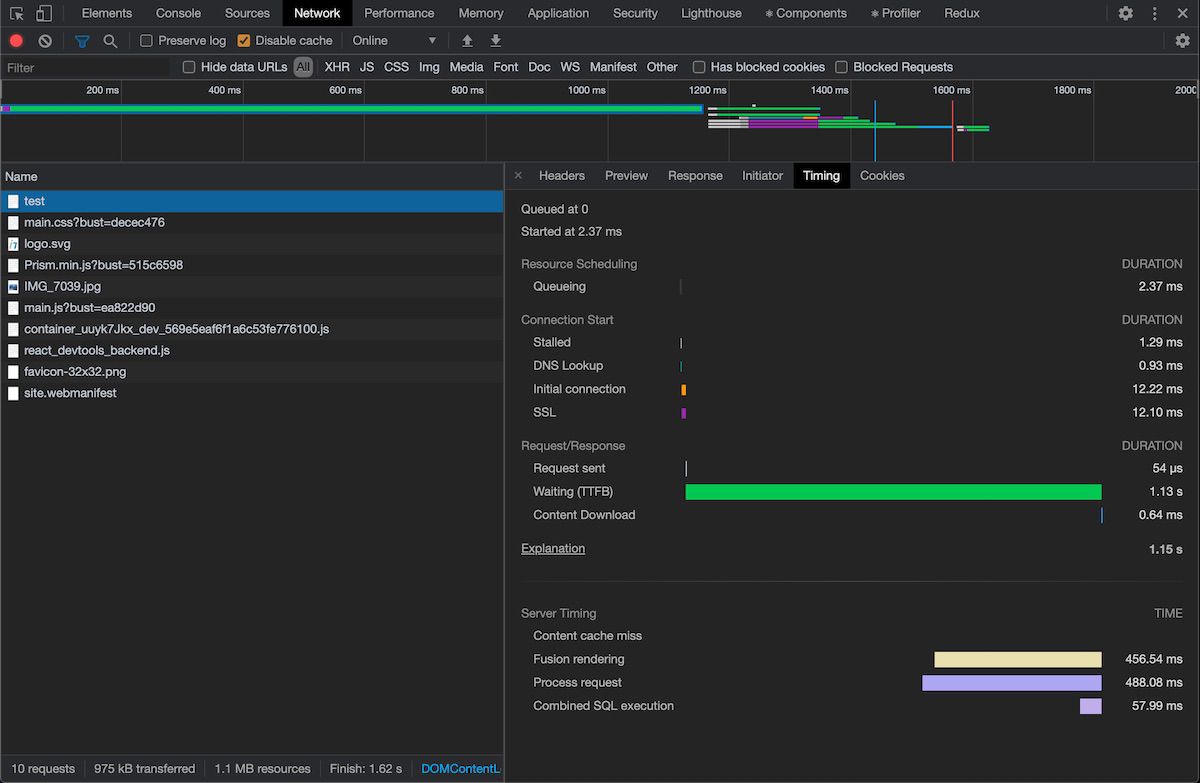Click the Process request timing bar

point(1012,683)
